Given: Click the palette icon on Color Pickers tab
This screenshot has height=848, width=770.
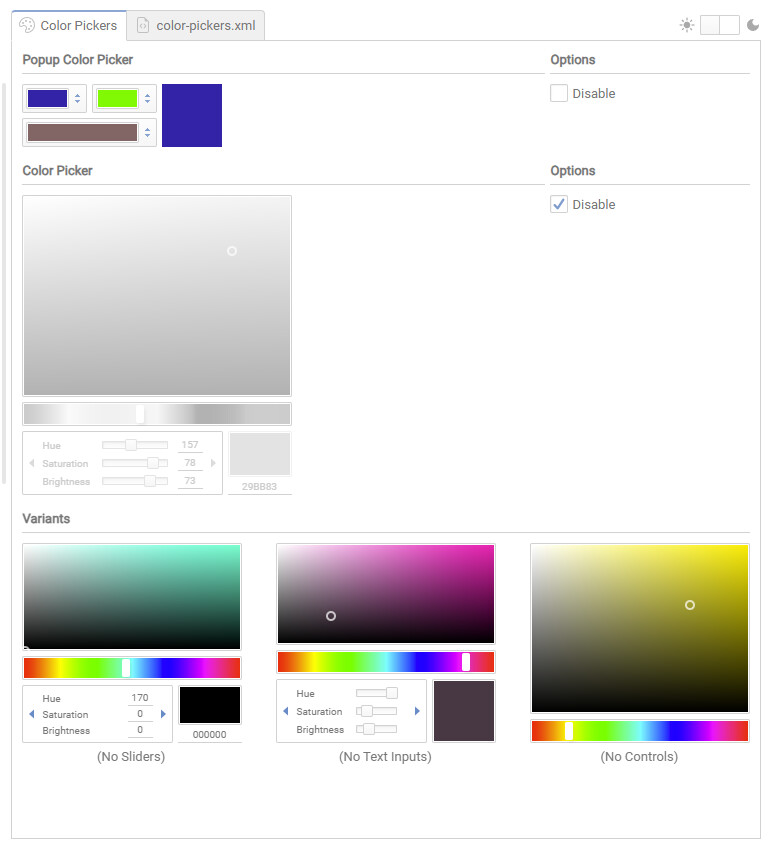Looking at the screenshot, I should coord(27,25).
